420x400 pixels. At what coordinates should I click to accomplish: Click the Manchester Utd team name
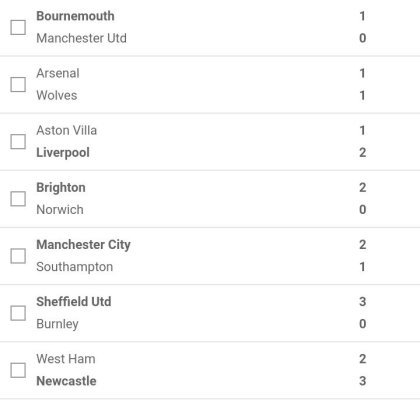[81, 38]
